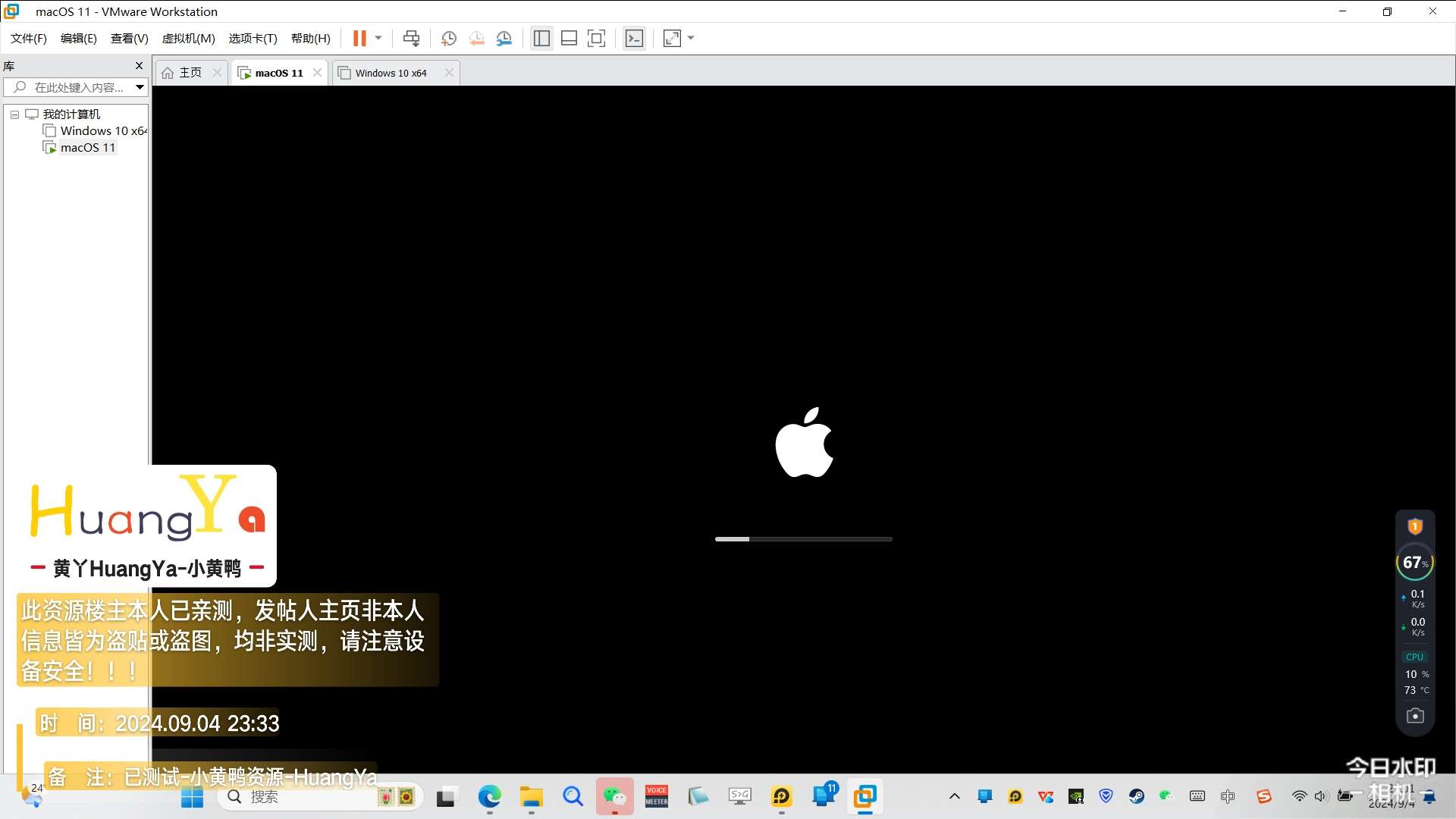Click the macOS boot progress bar
This screenshot has width=1456, height=819.
click(x=804, y=539)
